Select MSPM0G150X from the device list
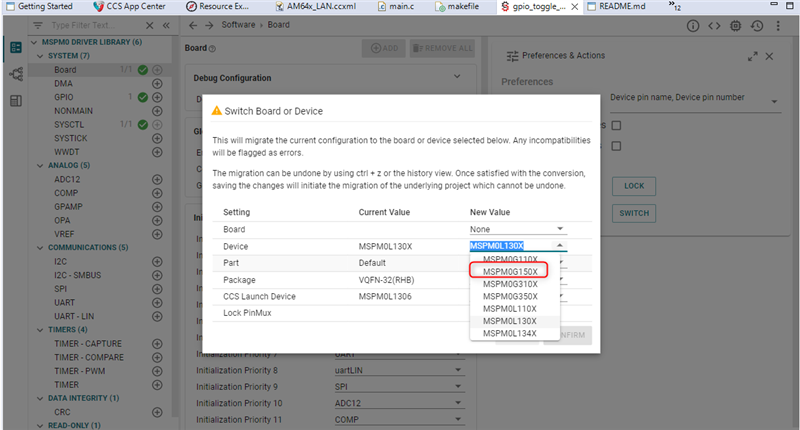Screen dimensions: 800x430 pos(510,271)
